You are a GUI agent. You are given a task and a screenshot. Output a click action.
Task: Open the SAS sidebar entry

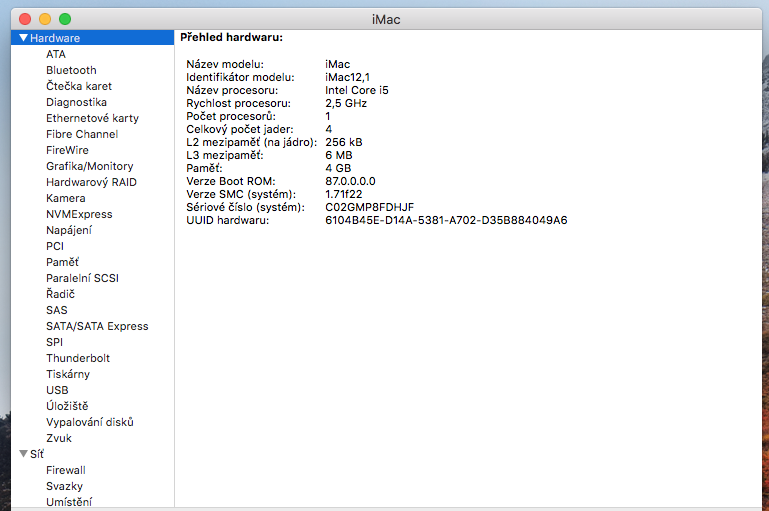(57, 310)
